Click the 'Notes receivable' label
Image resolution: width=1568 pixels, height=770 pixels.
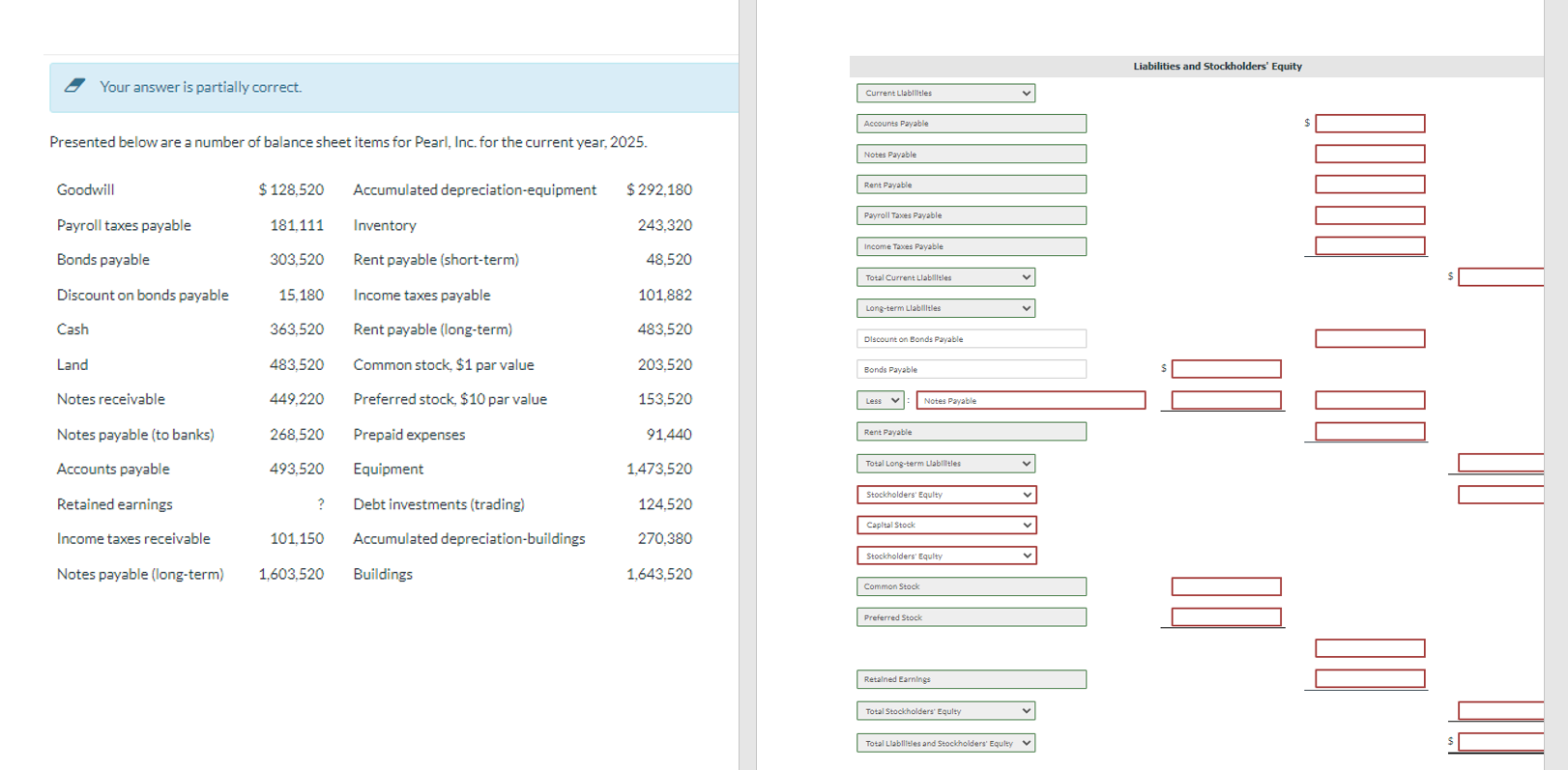pyautogui.click(x=111, y=399)
